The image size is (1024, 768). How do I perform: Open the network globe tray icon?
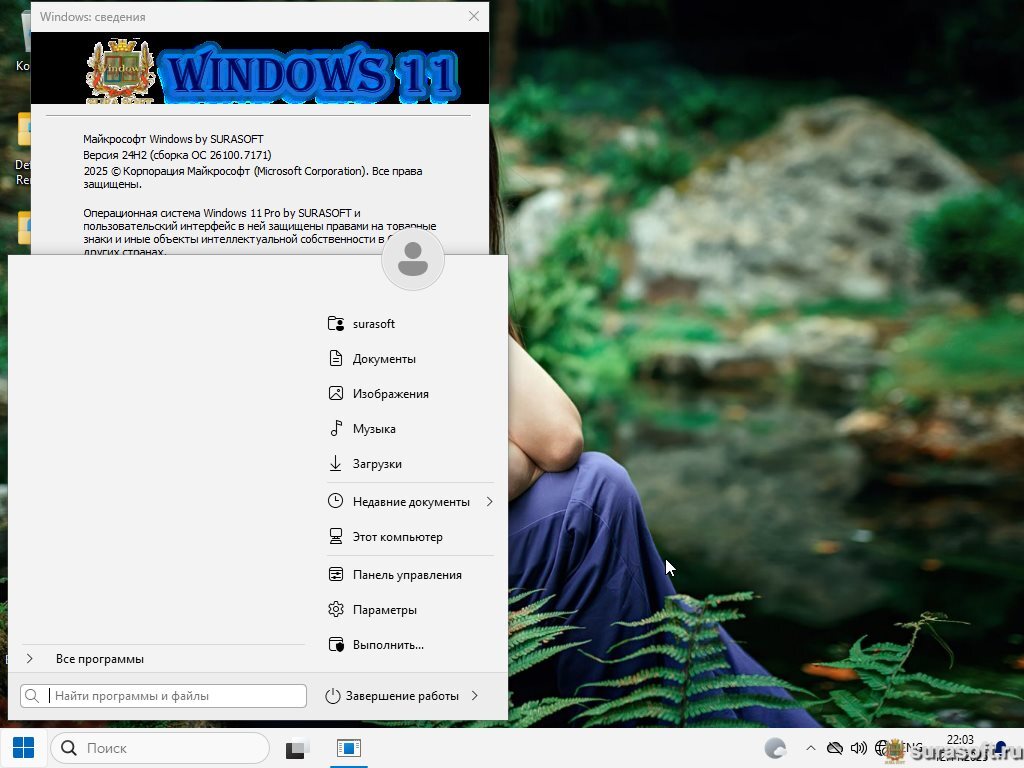(x=882, y=748)
